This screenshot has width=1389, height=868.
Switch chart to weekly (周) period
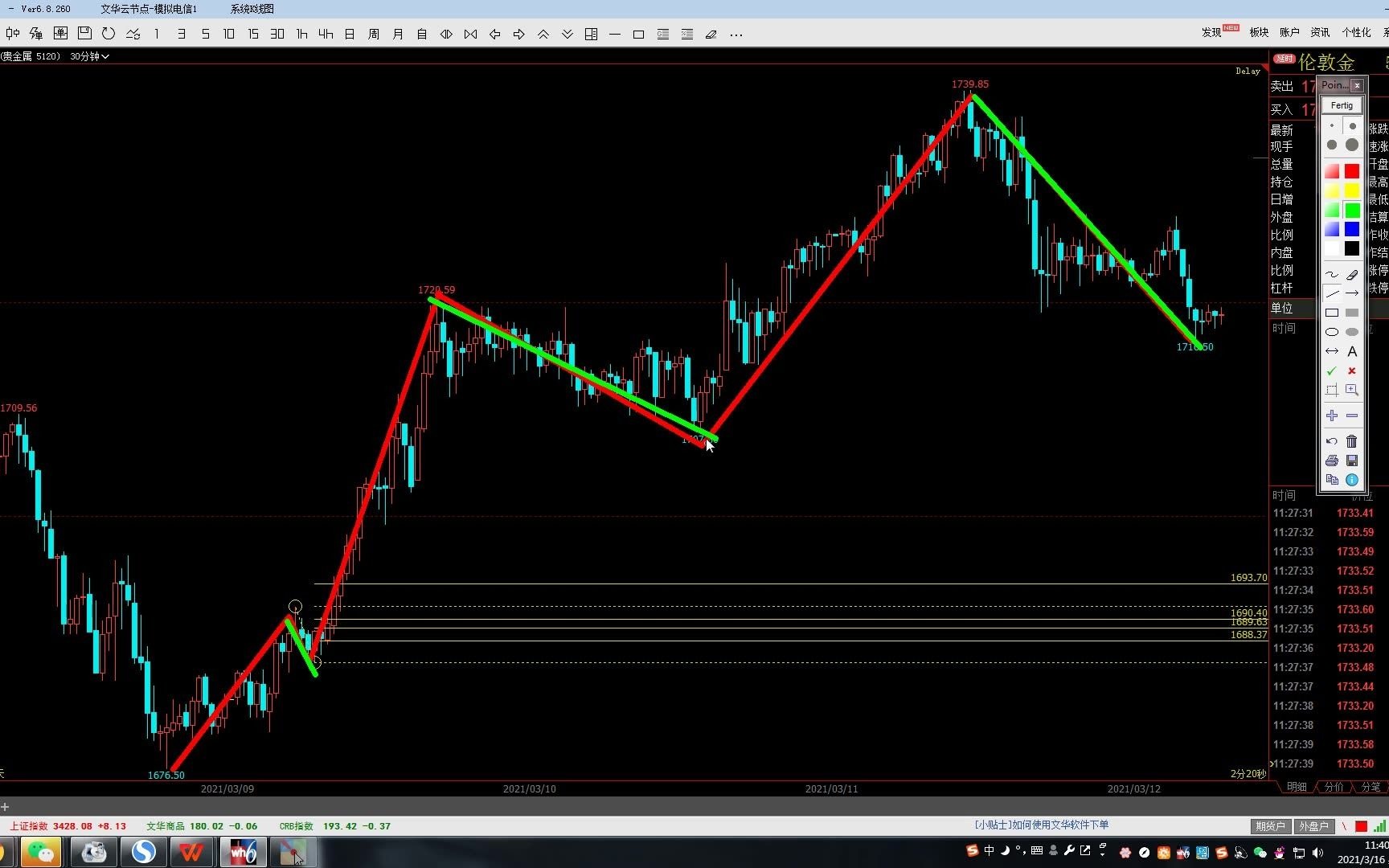(x=374, y=34)
